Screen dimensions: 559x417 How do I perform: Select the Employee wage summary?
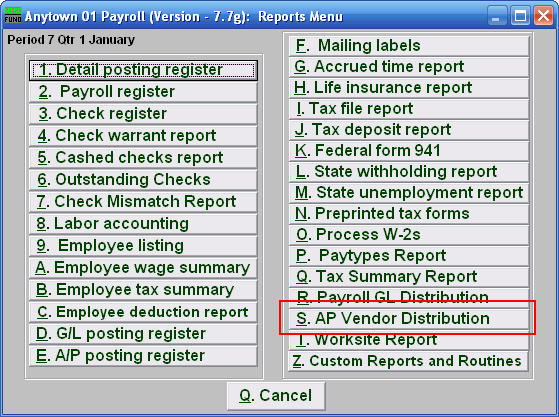tap(143, 268)
